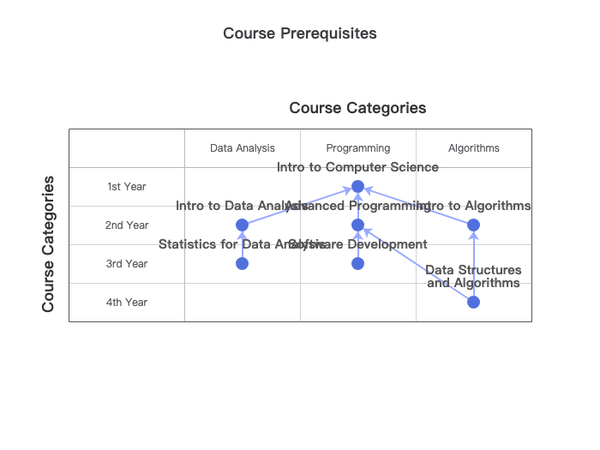600x450 pixels.
Task: Select the 1st Year row label
Action: 127,187
